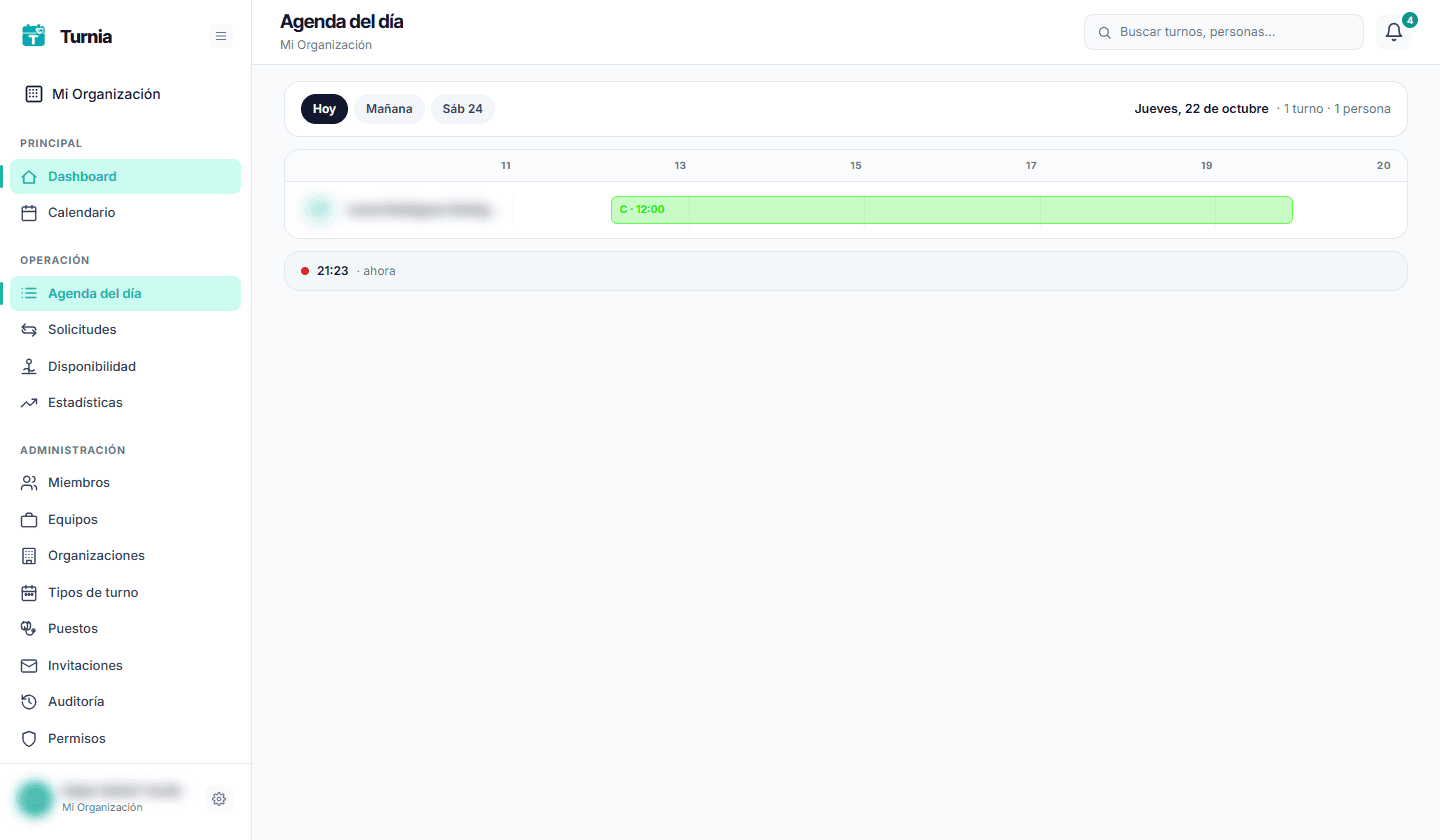Open the Auditoría page
Image resolution: width=1440 pixels, height=840 pixels.
(x=126, y=702)
